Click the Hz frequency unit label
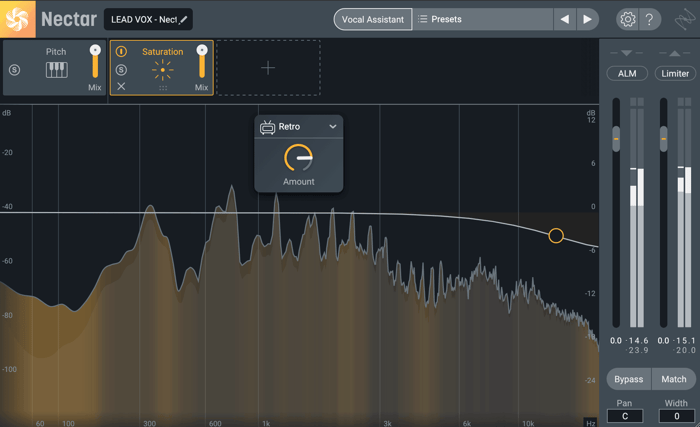700x427 pixels. point(590,423)
